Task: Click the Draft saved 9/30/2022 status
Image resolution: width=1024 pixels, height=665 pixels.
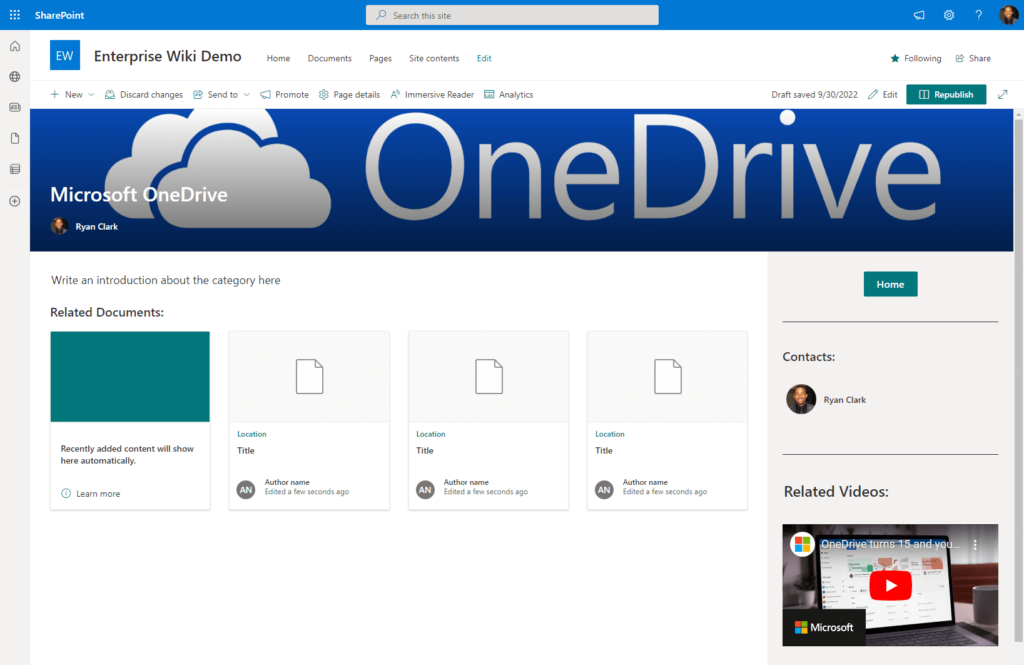Action: point(814,95)
